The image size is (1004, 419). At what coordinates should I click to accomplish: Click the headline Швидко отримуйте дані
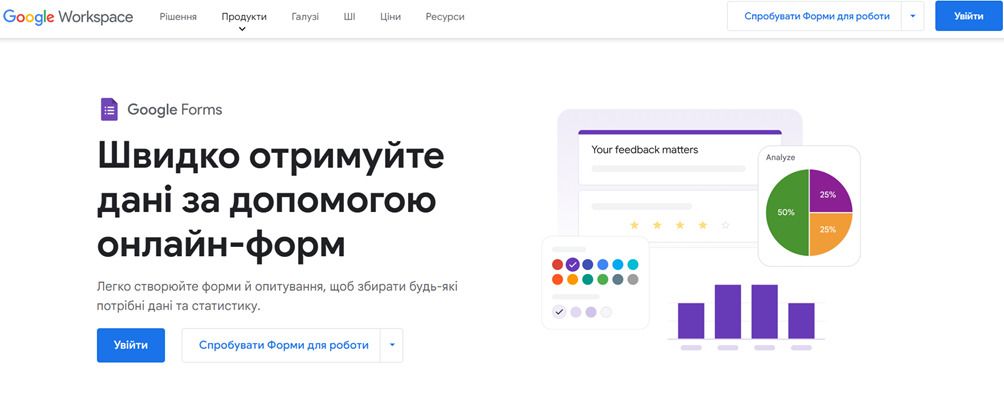point(270,200)
